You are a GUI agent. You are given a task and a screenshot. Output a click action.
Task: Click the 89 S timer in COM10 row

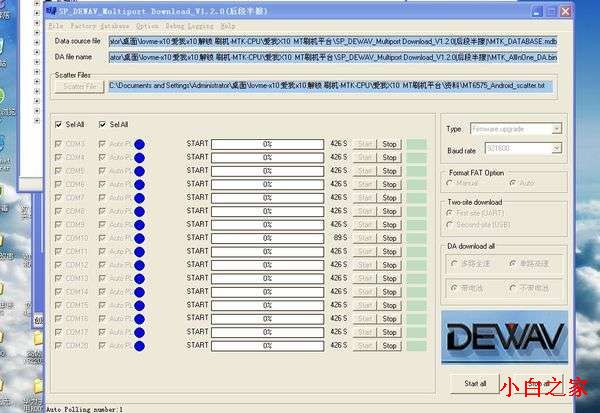pyautogui.click(x=340, y=238)
